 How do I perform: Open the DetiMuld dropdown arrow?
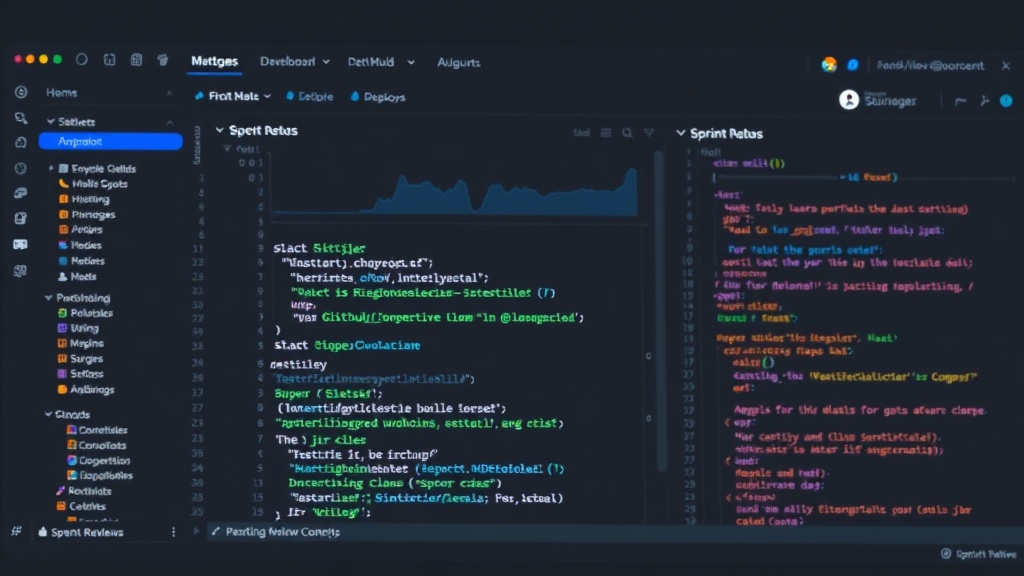411,62
